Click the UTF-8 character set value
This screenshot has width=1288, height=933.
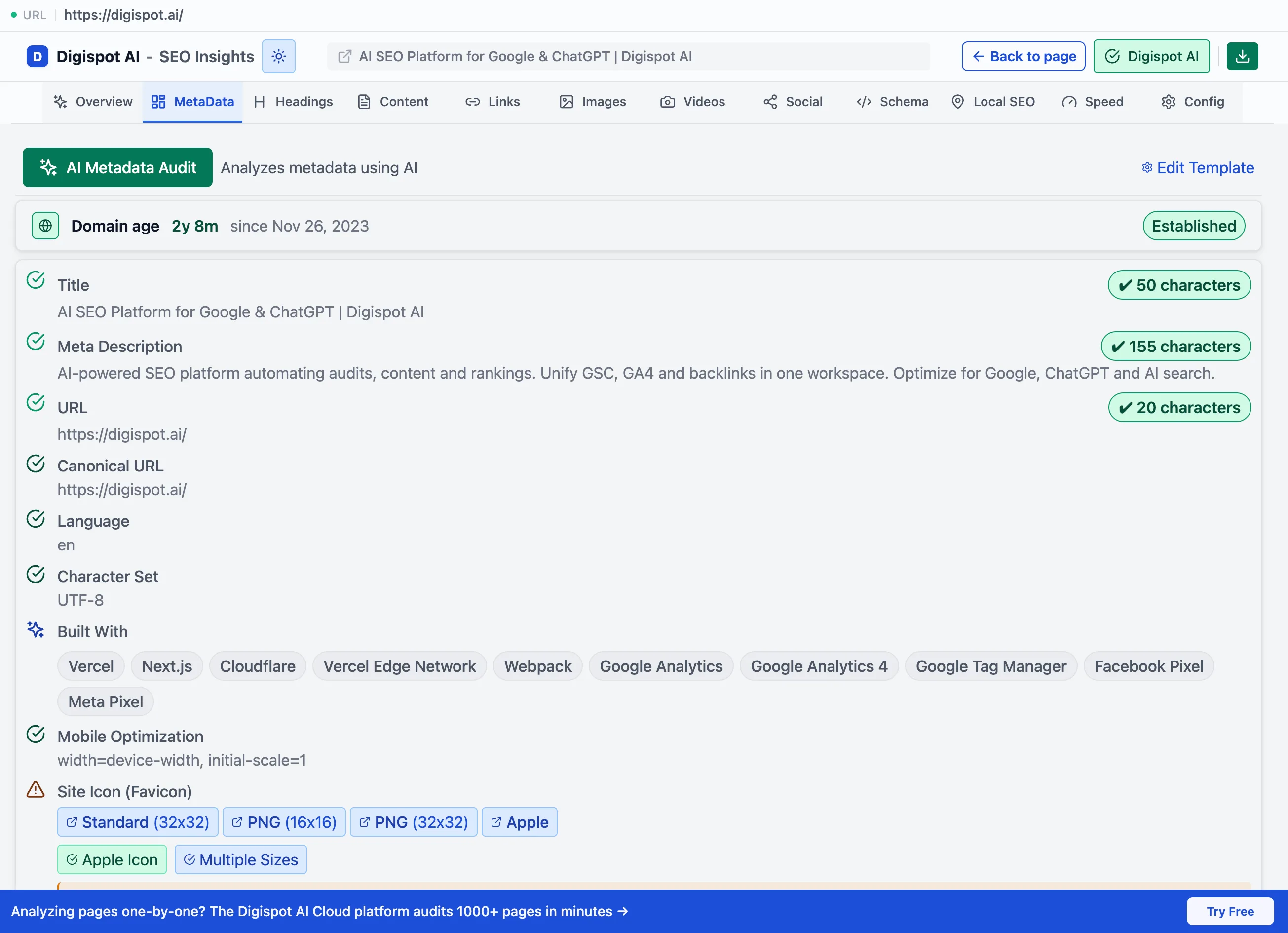pyautogui.click(x=80, y=600)
